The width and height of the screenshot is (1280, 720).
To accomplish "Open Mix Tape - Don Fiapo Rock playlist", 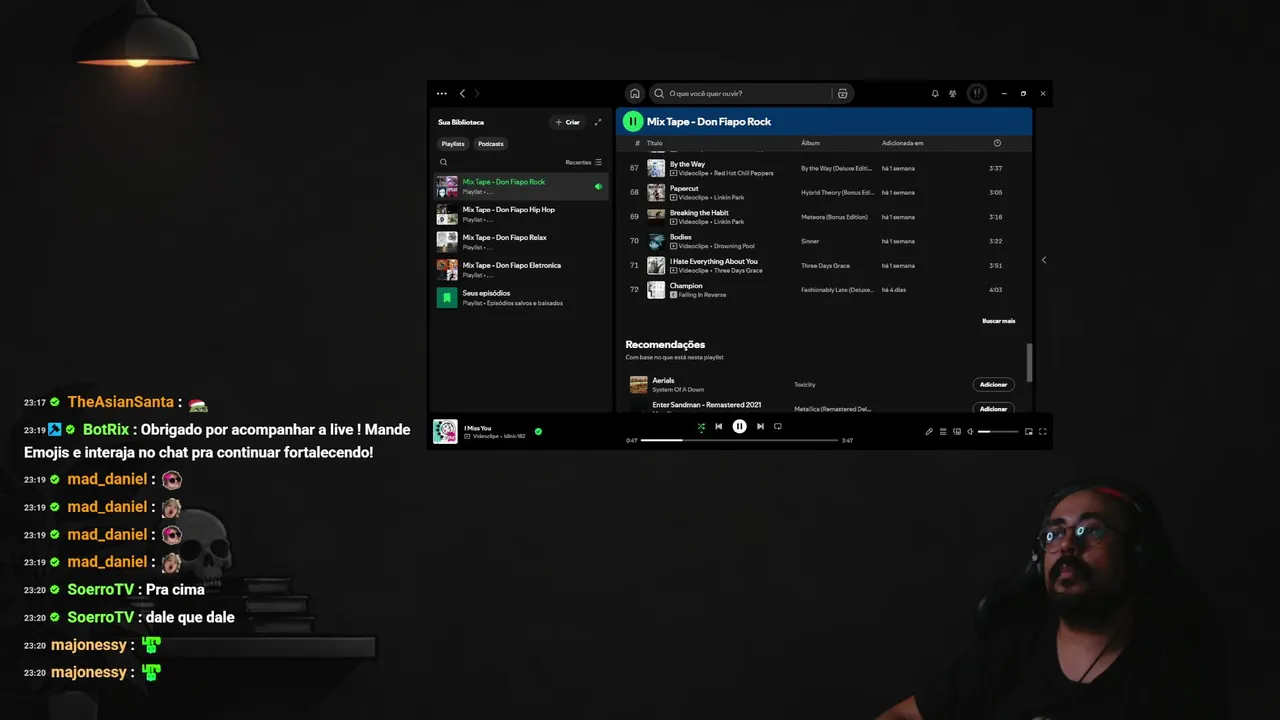I will 520,186.
